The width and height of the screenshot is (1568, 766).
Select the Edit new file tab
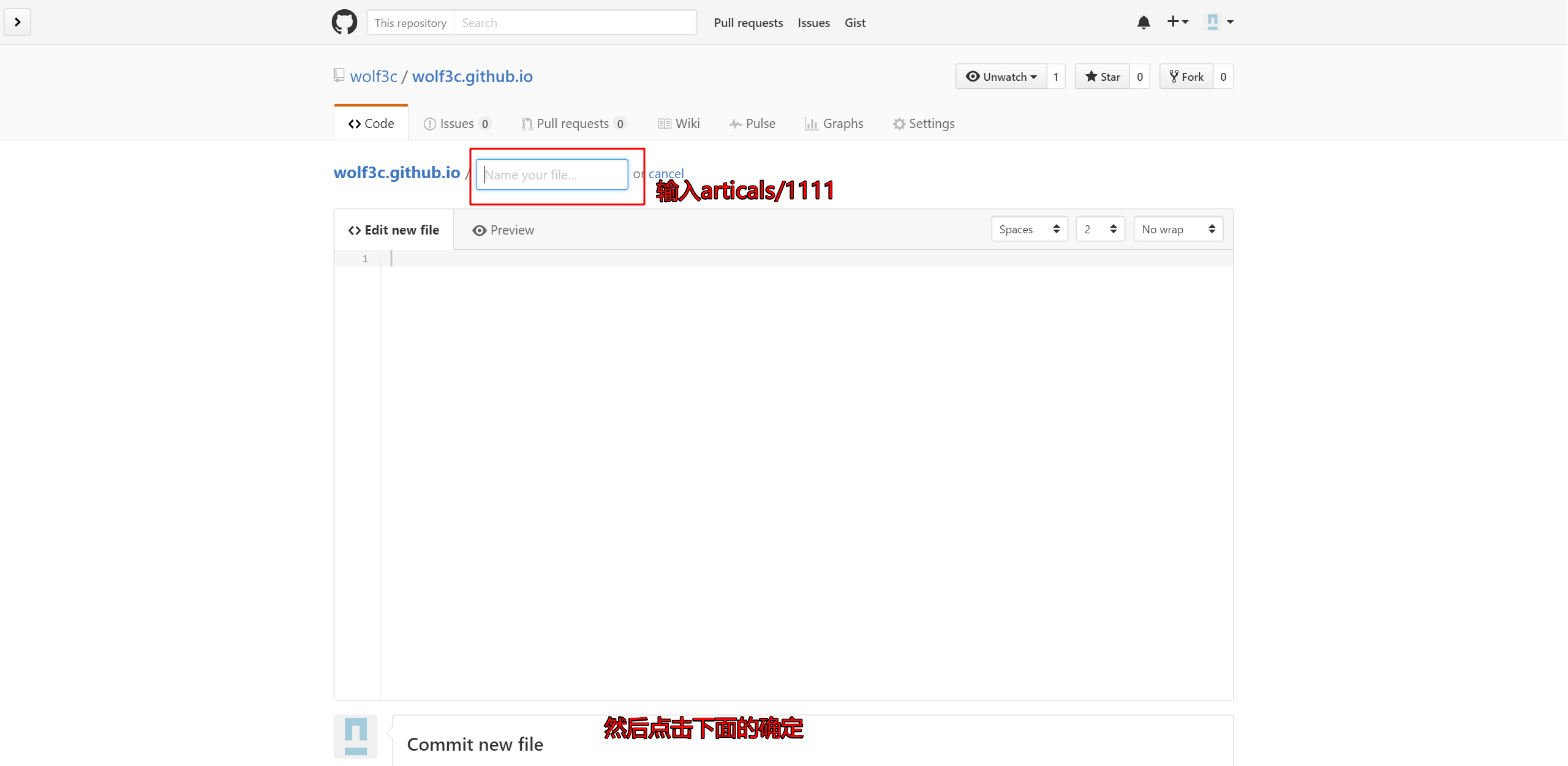tap(394, 230)
